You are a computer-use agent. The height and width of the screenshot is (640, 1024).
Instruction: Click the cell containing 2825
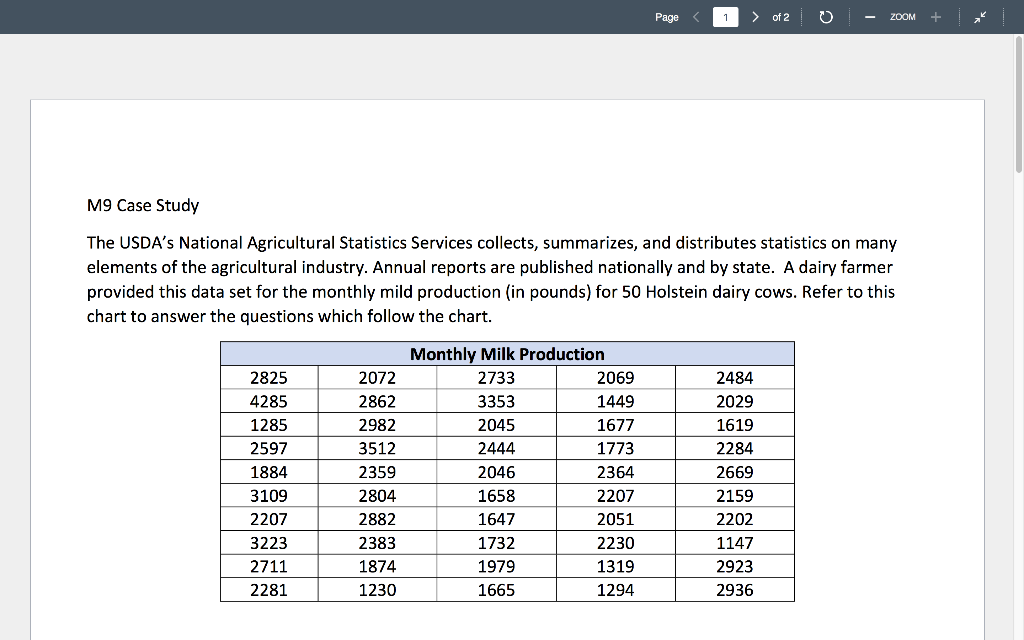coord(268,377)
